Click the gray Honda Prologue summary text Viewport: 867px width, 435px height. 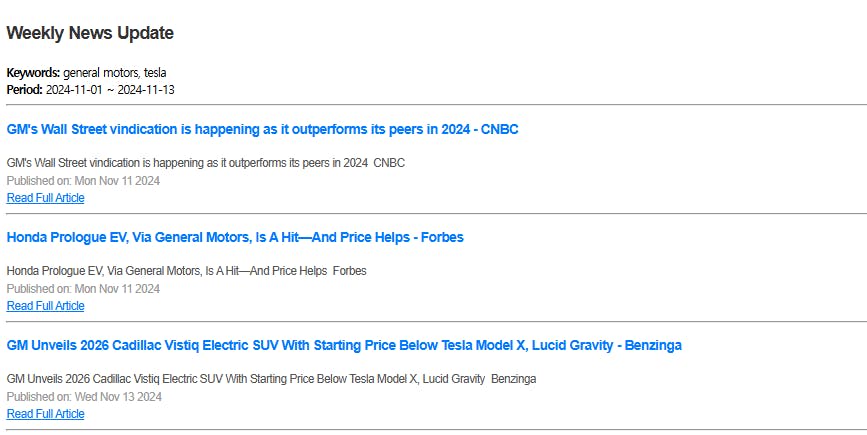pyautogui.click(x=186, y=271)
